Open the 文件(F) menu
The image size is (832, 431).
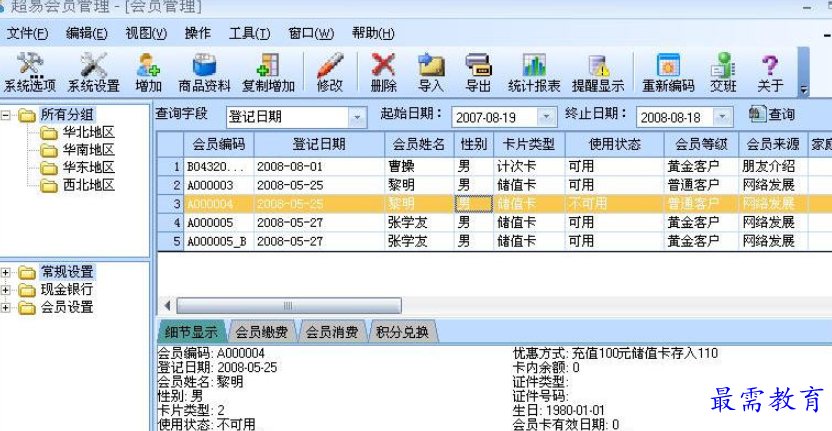(27, 33)
